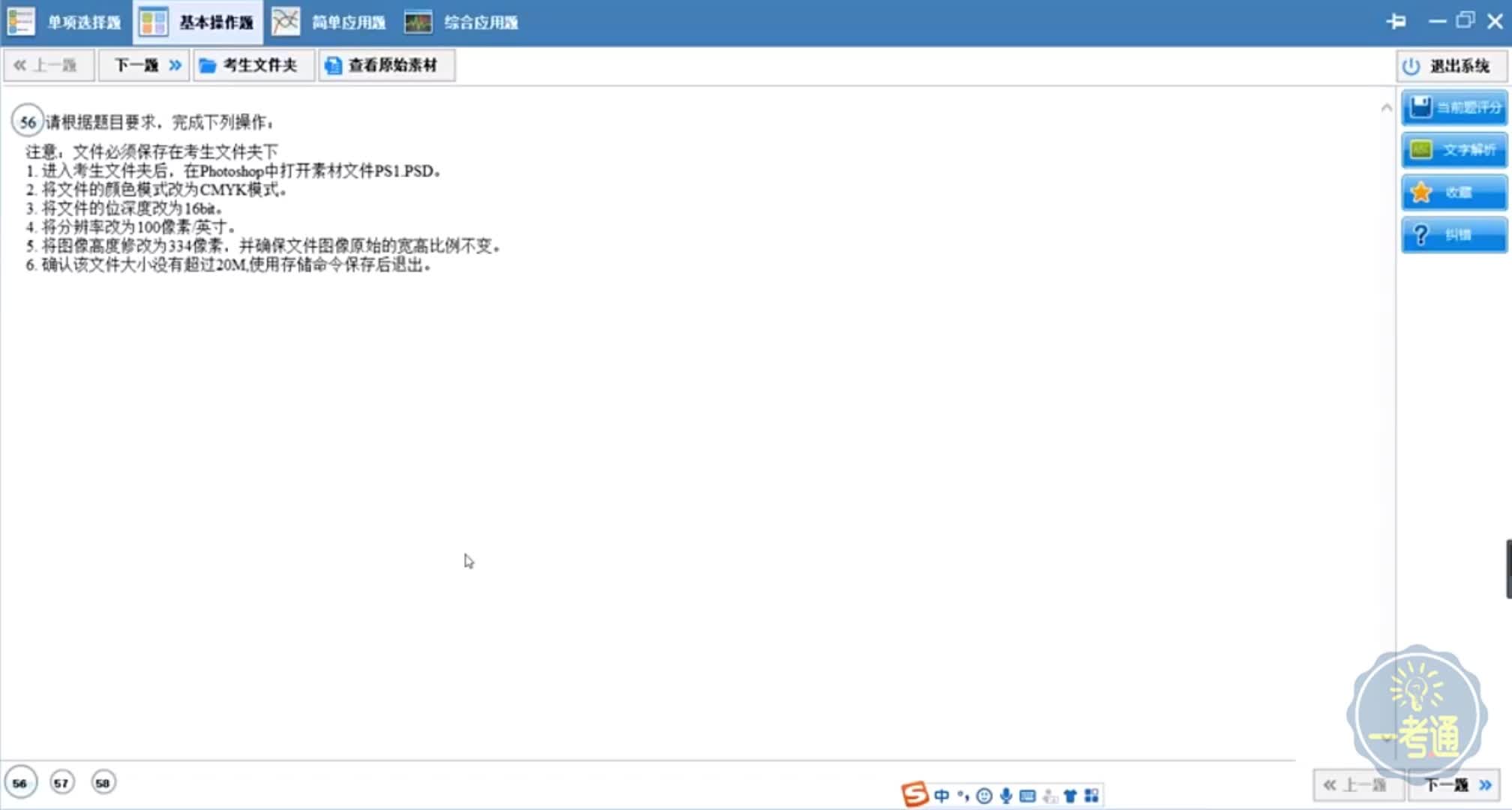Open the IME skin shirt icon

(x=1070, y=796)
